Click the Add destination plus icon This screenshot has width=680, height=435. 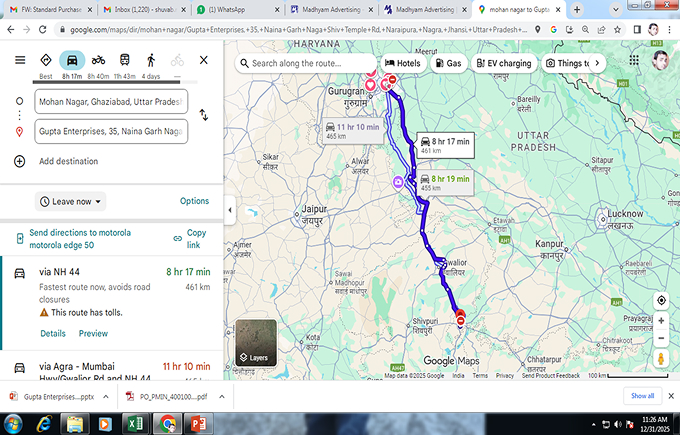[x=20, y=161]
